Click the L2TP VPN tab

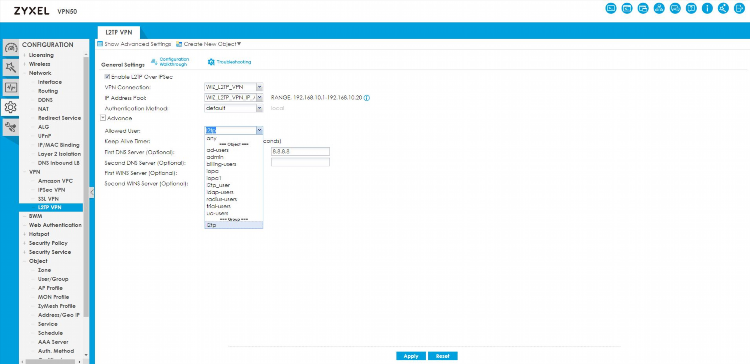[x=119, y=33]
